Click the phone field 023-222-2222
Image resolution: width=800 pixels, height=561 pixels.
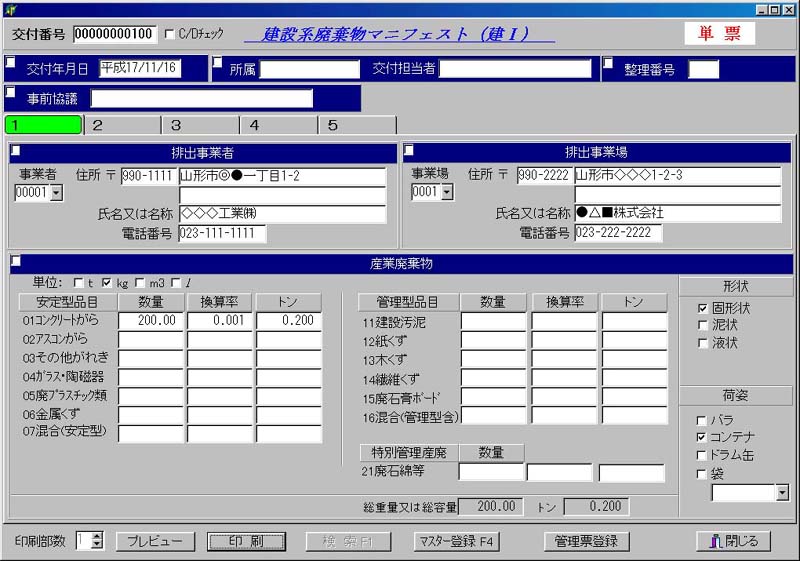pyautogui.click(x=618, y=233)
